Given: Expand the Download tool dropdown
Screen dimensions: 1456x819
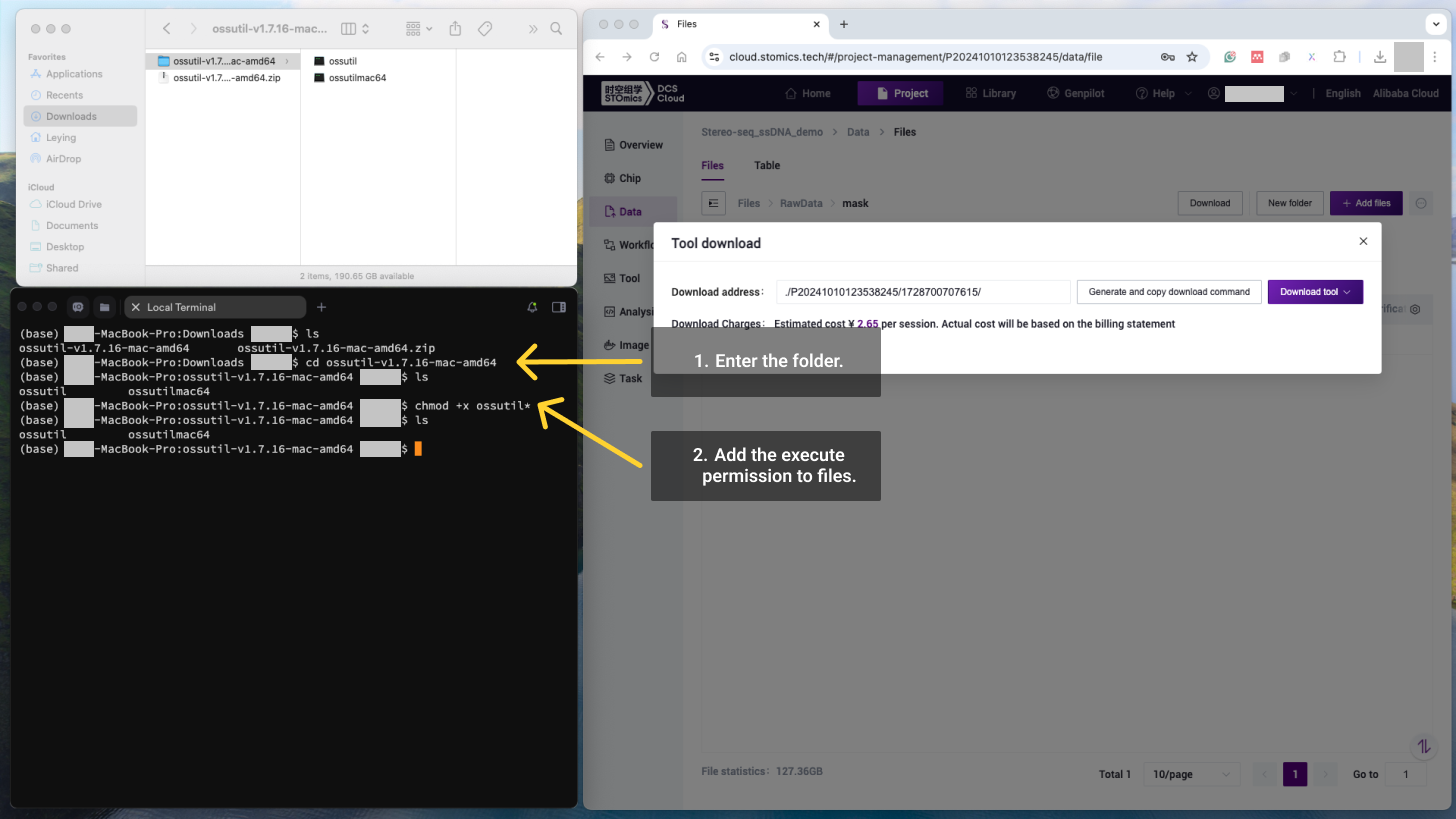Looking at the screenshot, I should click(x=1315, y=292).
